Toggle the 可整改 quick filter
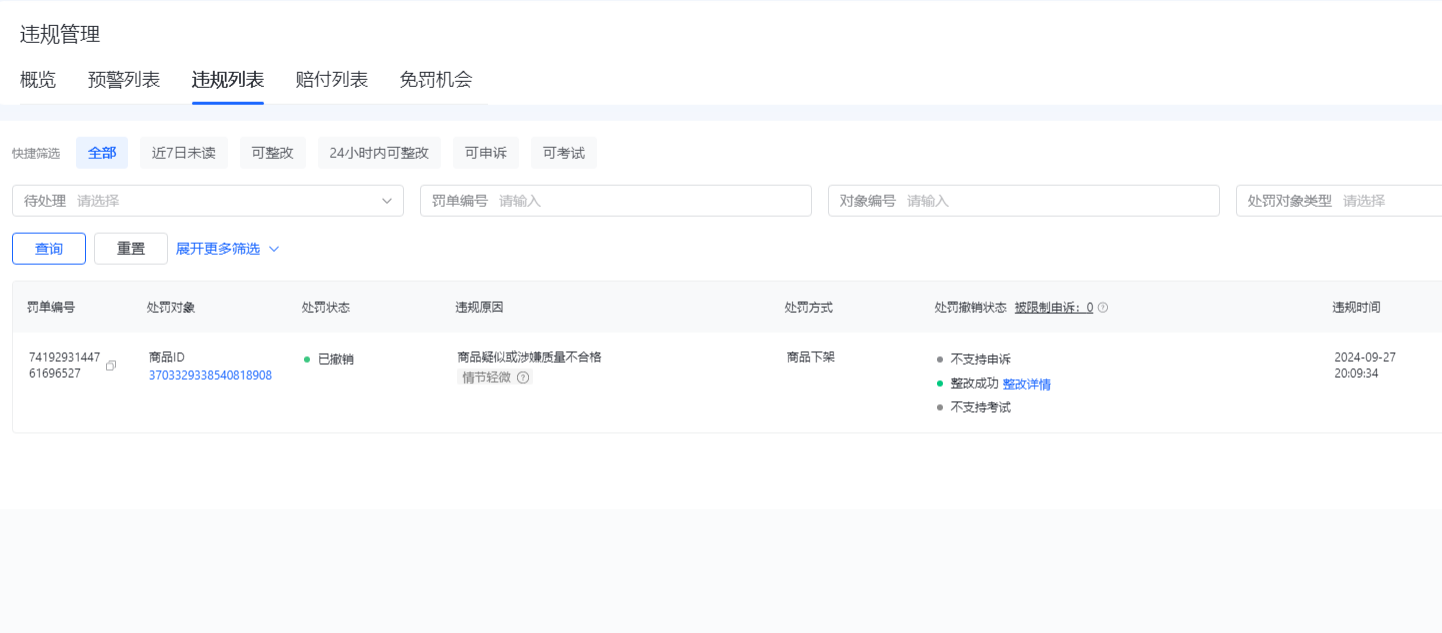The height and width of the screenshot is (633, 1442). tap(273, 153)
